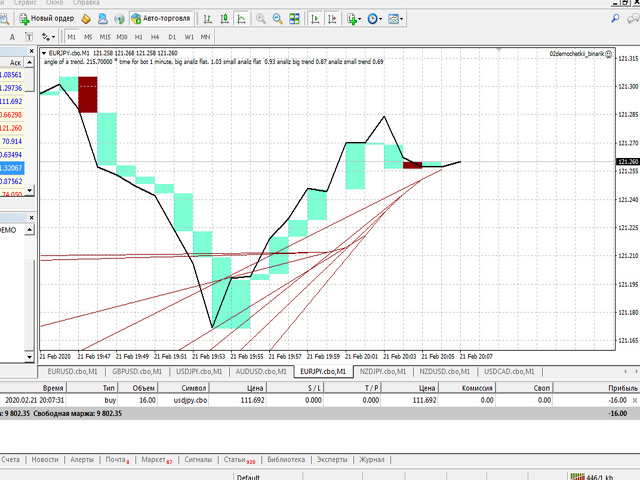Open the Сервис menu
This screenshot has height=480, width=640.
tap(25, 2)
